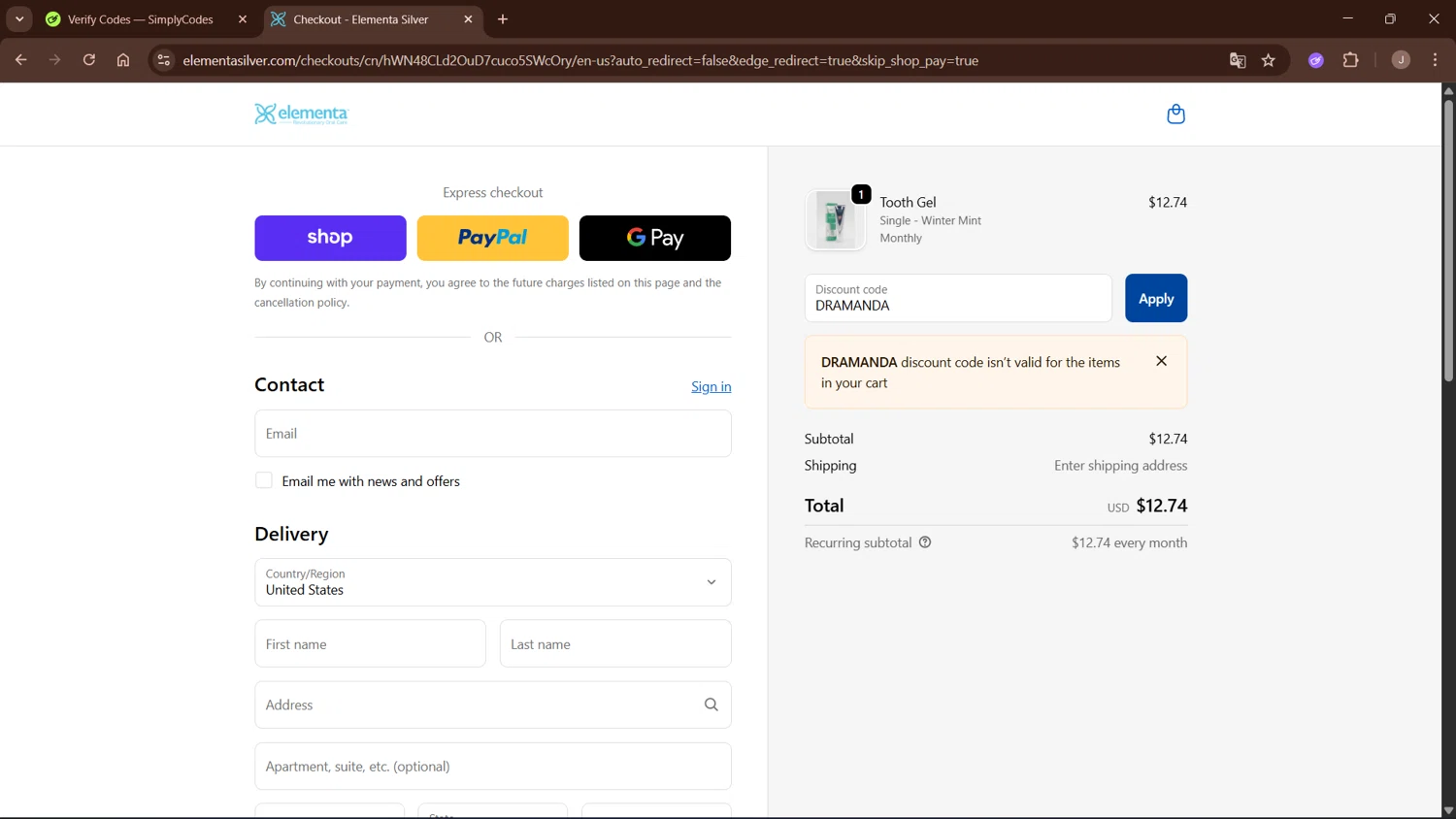Focus the Last name field
Viewport: 1456px width, 819px height.
tap(615, 643)
